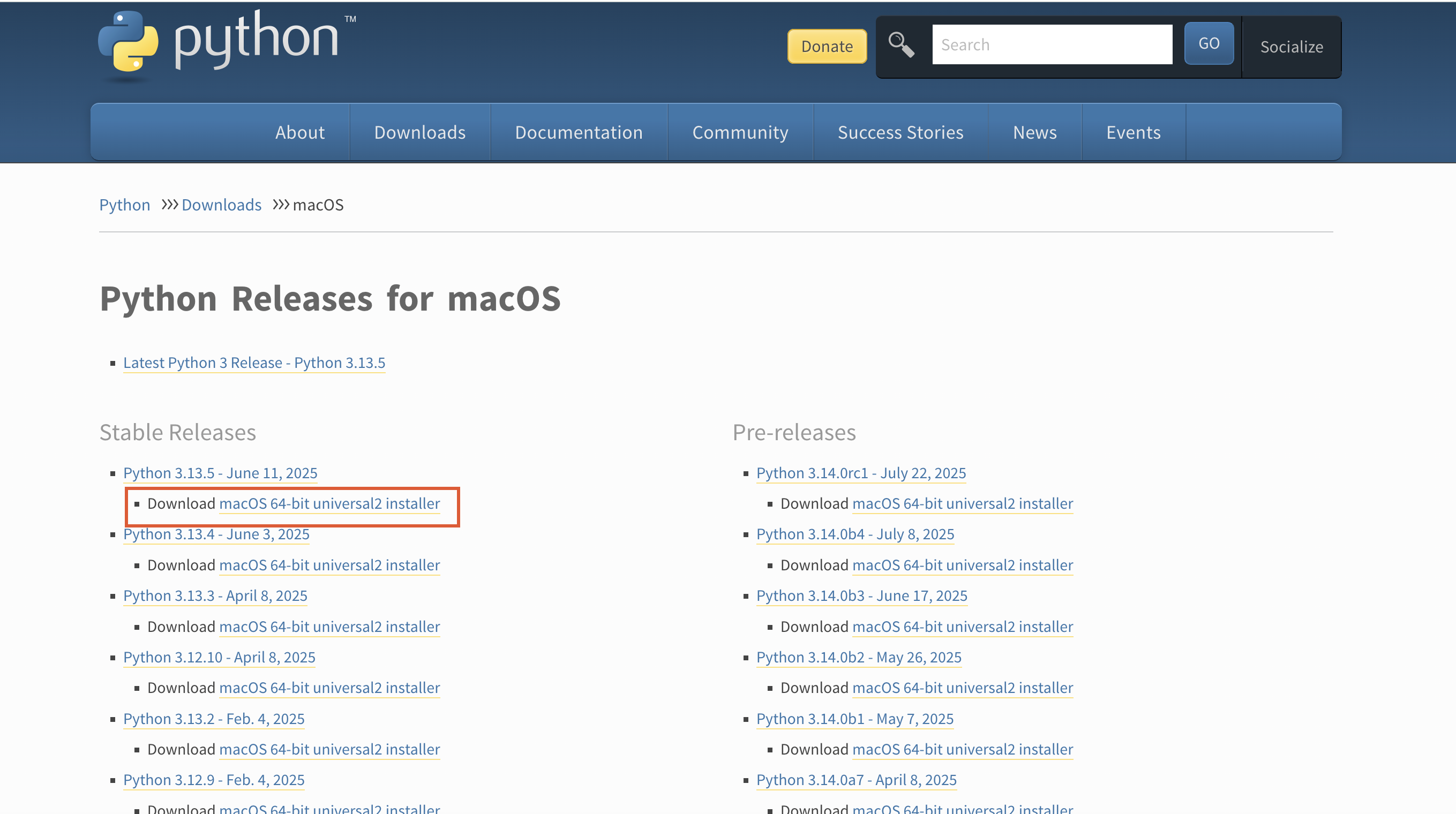The image size is (1456, 814).
Task: Open the Documentation menu item
Action: [x=579, y=132]
